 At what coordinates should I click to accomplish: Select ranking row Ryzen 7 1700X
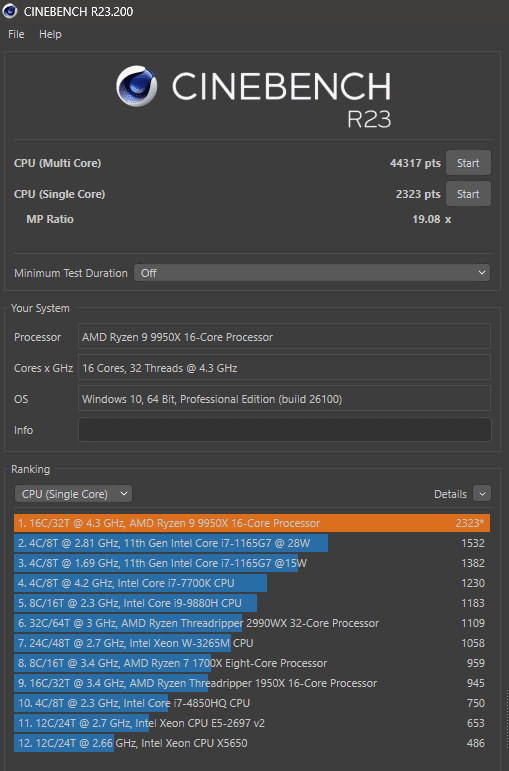coord(252,663)
